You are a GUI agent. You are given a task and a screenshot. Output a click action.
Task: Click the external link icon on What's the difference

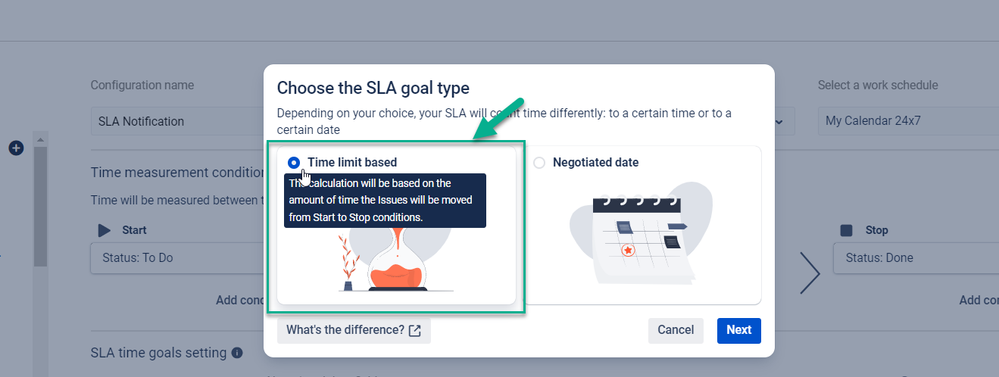(x=415, y=331)
